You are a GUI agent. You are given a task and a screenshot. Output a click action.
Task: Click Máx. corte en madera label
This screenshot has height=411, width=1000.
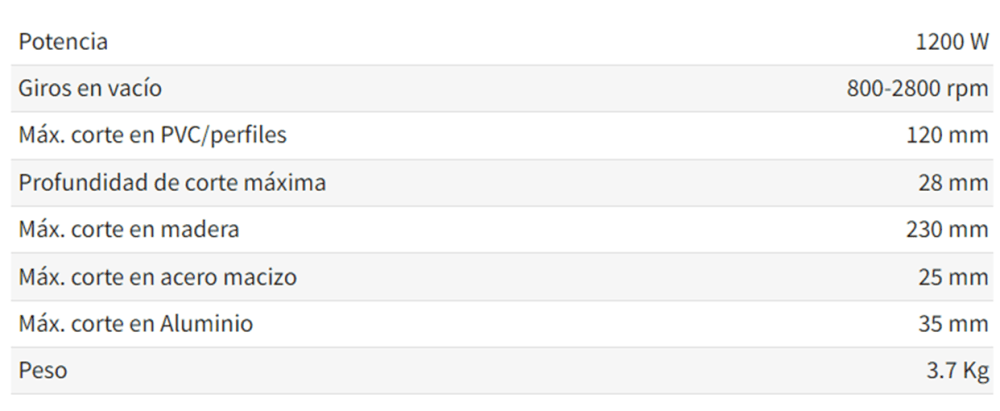tap(129, 229)
